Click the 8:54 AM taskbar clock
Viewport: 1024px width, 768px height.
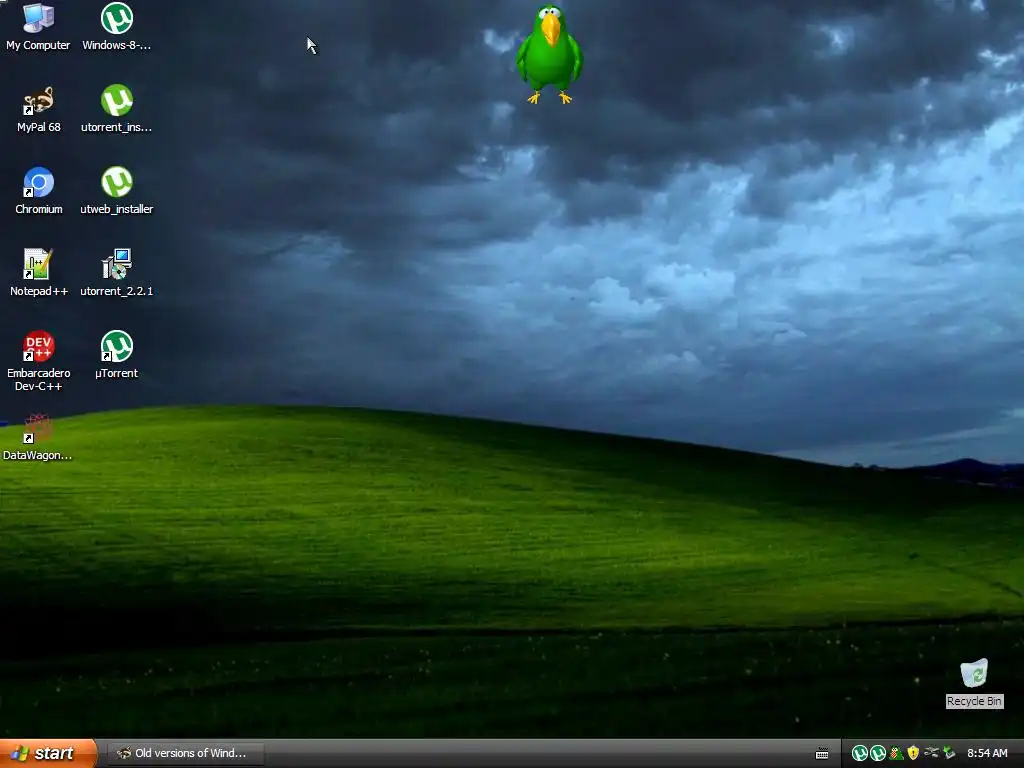[987, 753]
